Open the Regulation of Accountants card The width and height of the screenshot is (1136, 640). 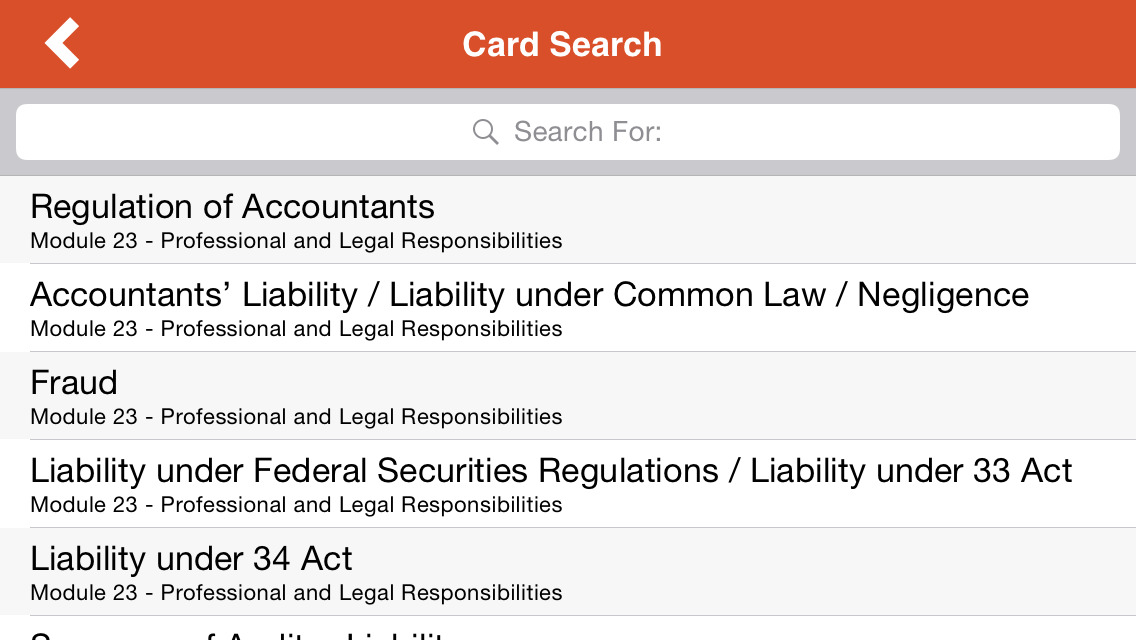tap(232, 207)
